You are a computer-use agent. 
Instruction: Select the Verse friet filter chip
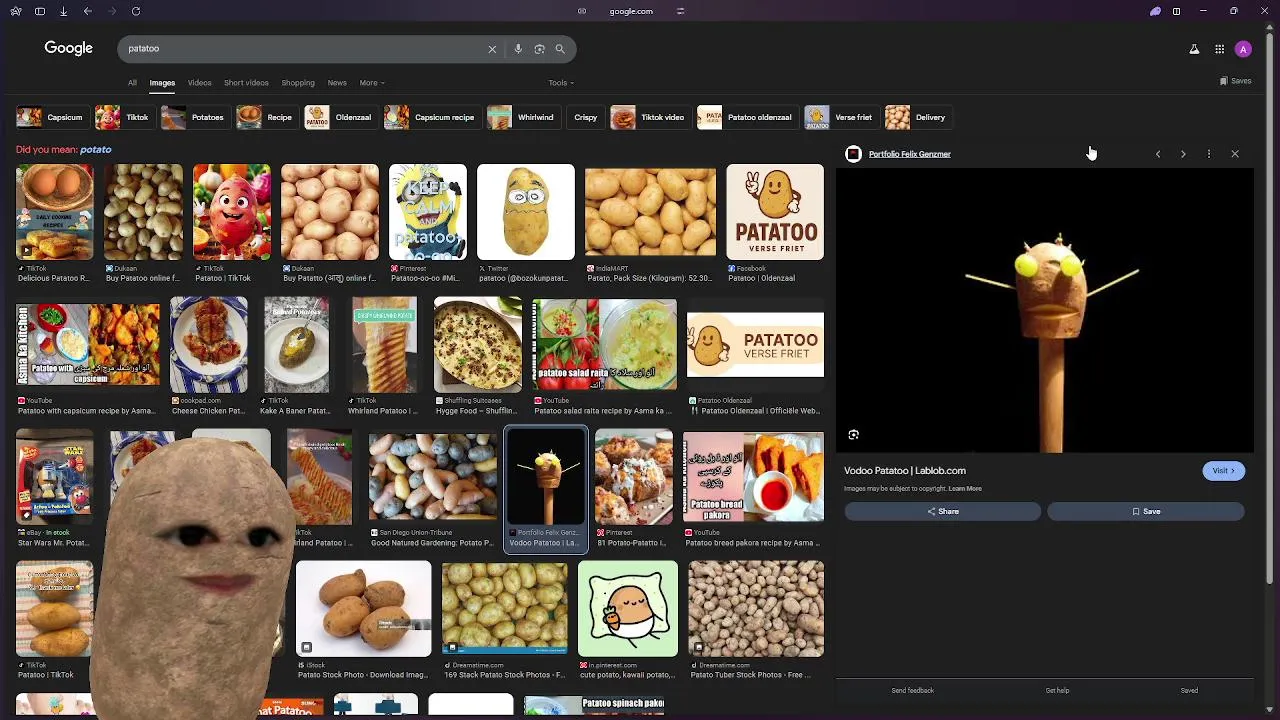840,117
